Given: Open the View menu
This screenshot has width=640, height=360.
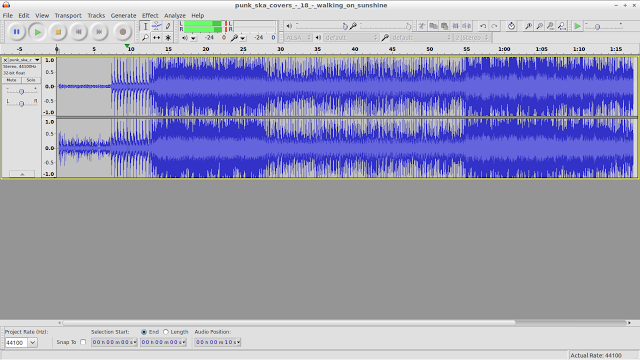Looking at the screenshot, I should tap(42, 16).
